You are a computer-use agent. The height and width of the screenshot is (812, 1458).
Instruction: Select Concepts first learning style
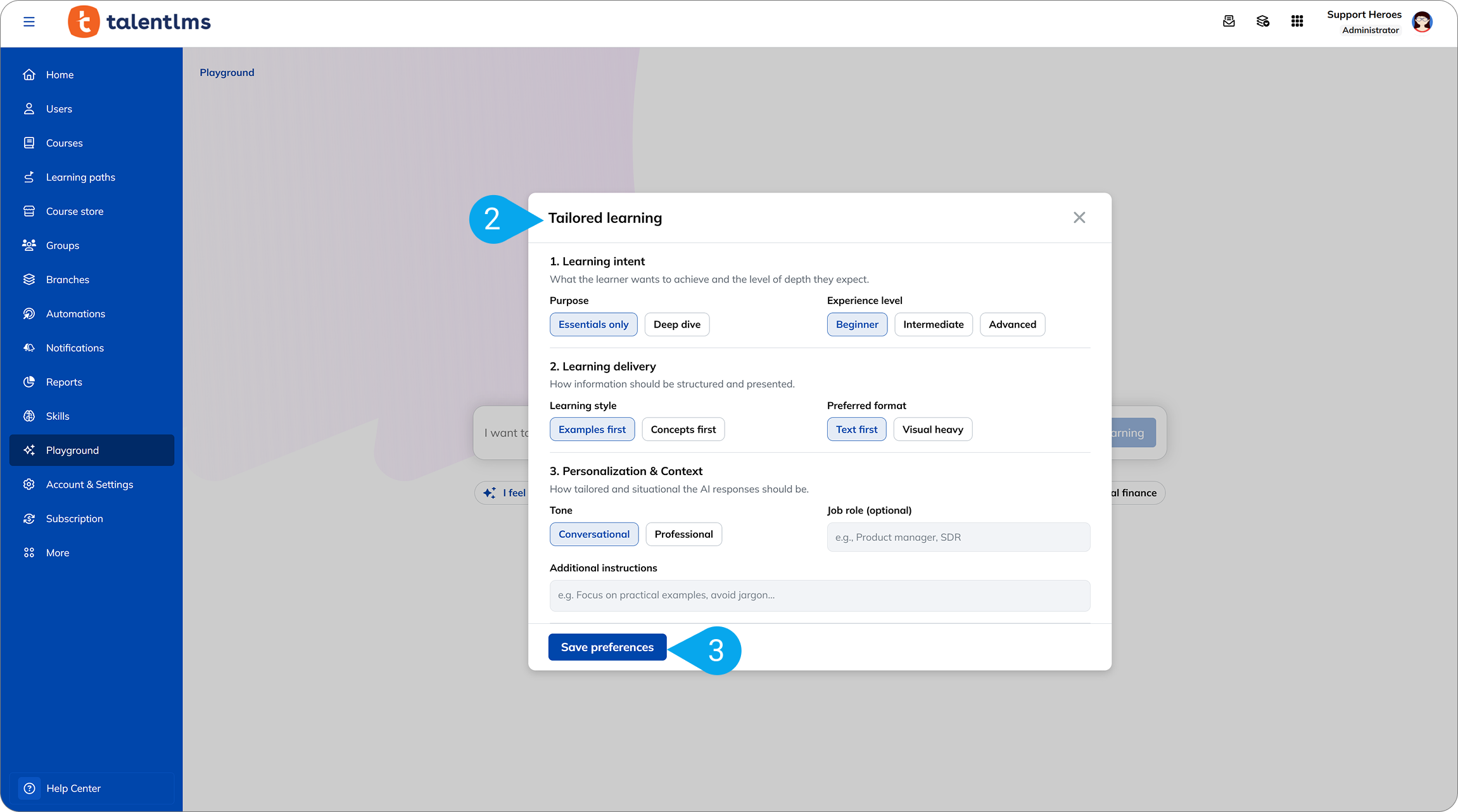pos(683,429)
